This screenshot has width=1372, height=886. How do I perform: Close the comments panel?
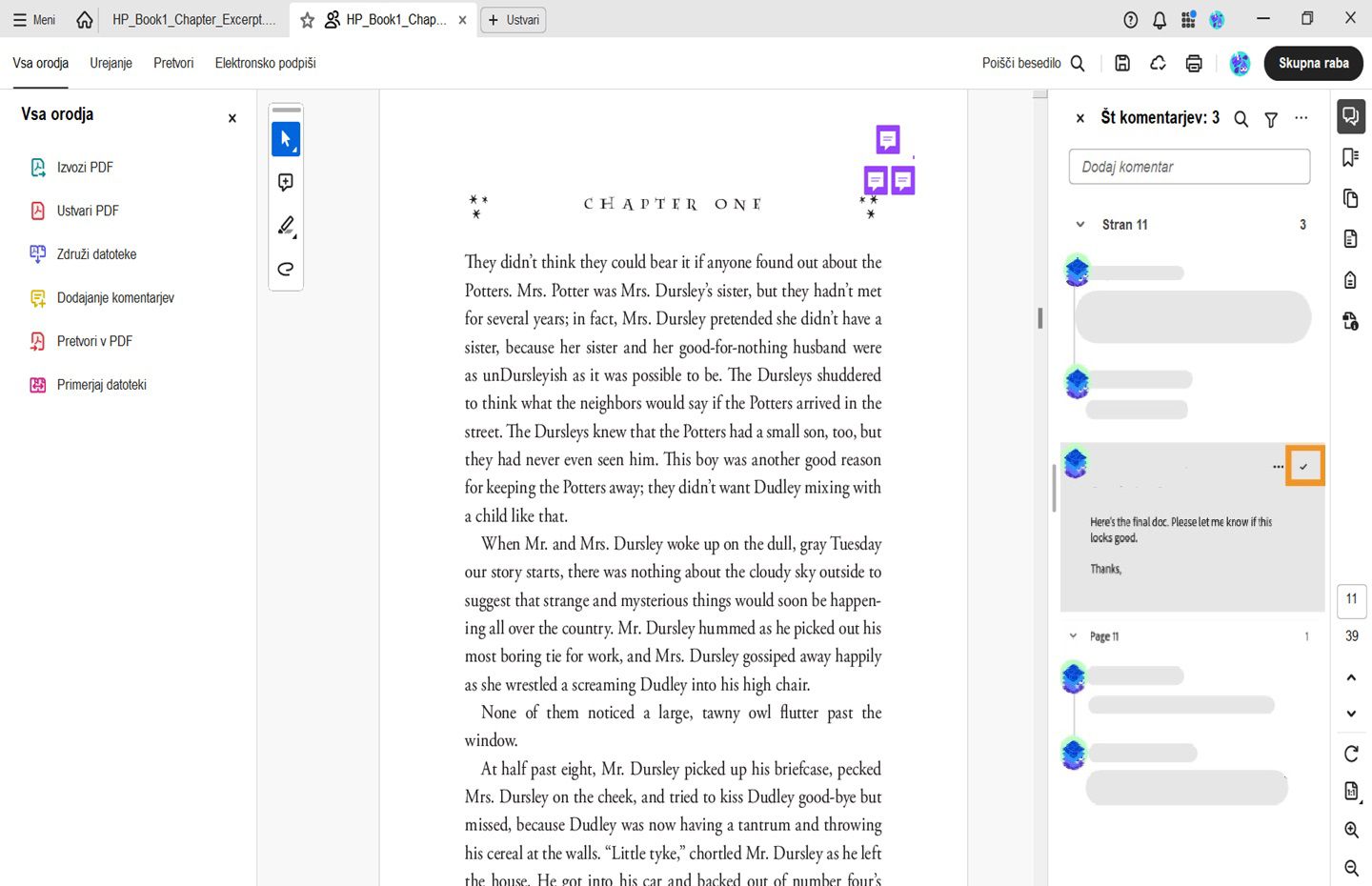1080,118
